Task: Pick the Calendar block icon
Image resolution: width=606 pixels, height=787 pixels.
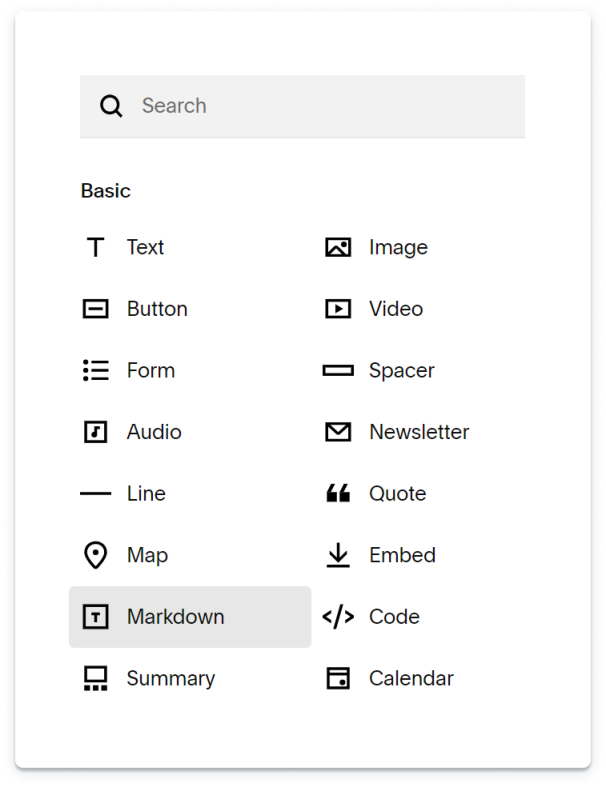Action: (x=338, y=679)
